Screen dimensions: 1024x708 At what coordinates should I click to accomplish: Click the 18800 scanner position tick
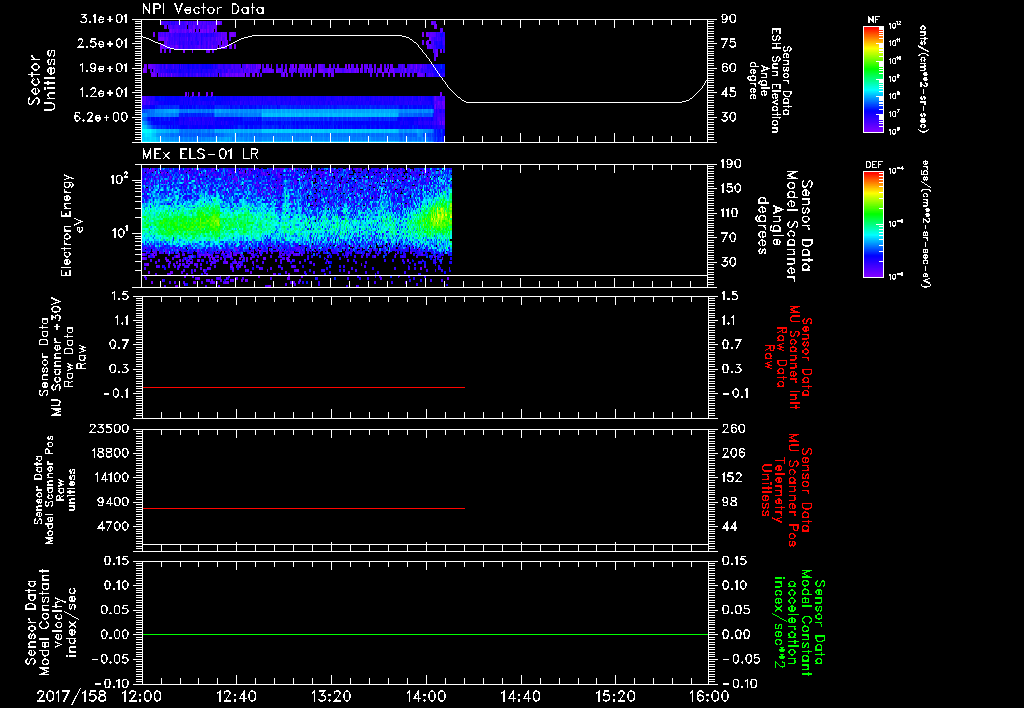pos(108,453)
